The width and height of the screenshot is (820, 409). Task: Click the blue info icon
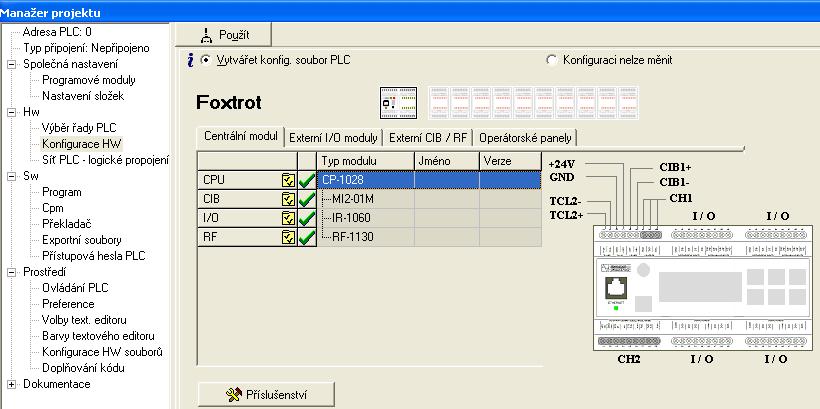point(190,61)
